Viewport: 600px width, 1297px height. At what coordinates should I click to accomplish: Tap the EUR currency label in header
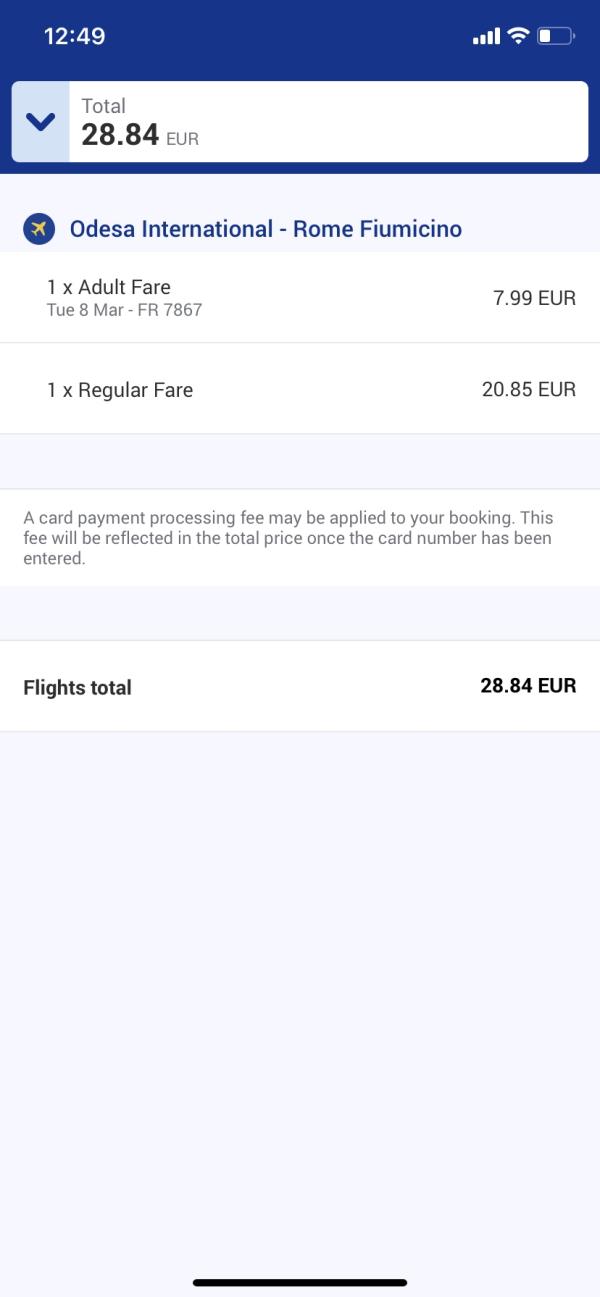[183, 139]
